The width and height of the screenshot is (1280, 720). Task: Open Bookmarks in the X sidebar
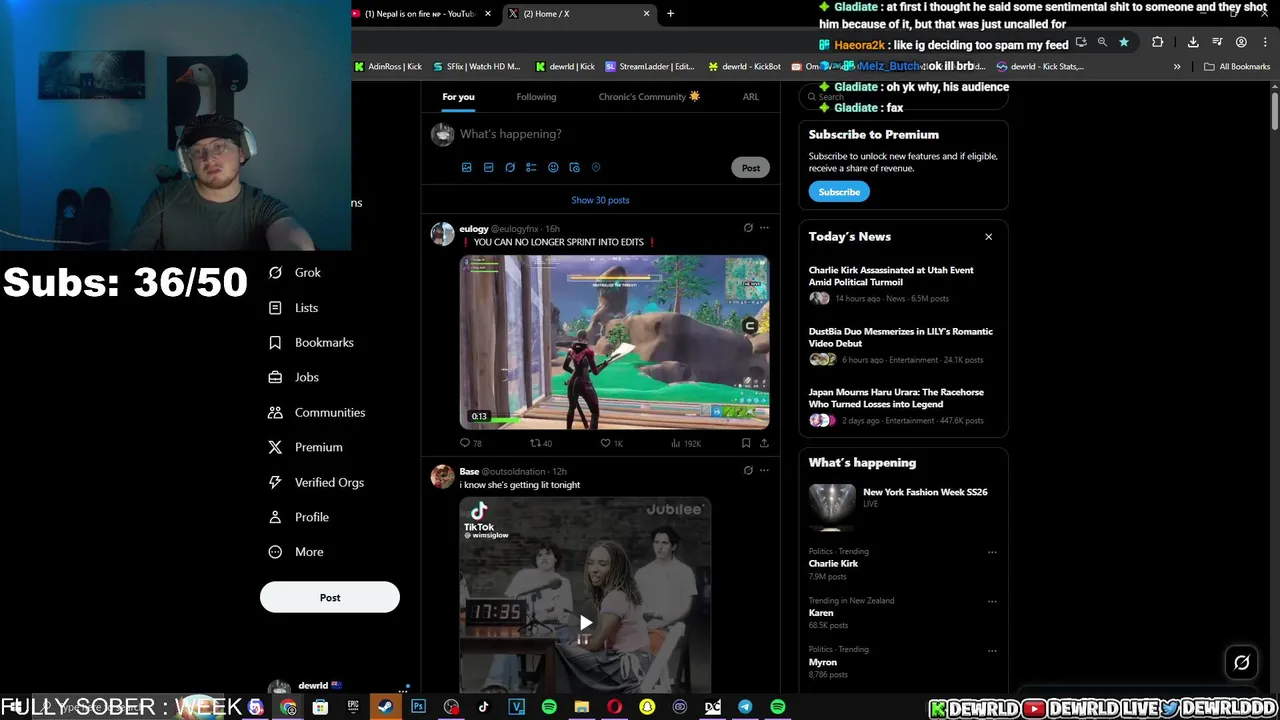point(311,343)
